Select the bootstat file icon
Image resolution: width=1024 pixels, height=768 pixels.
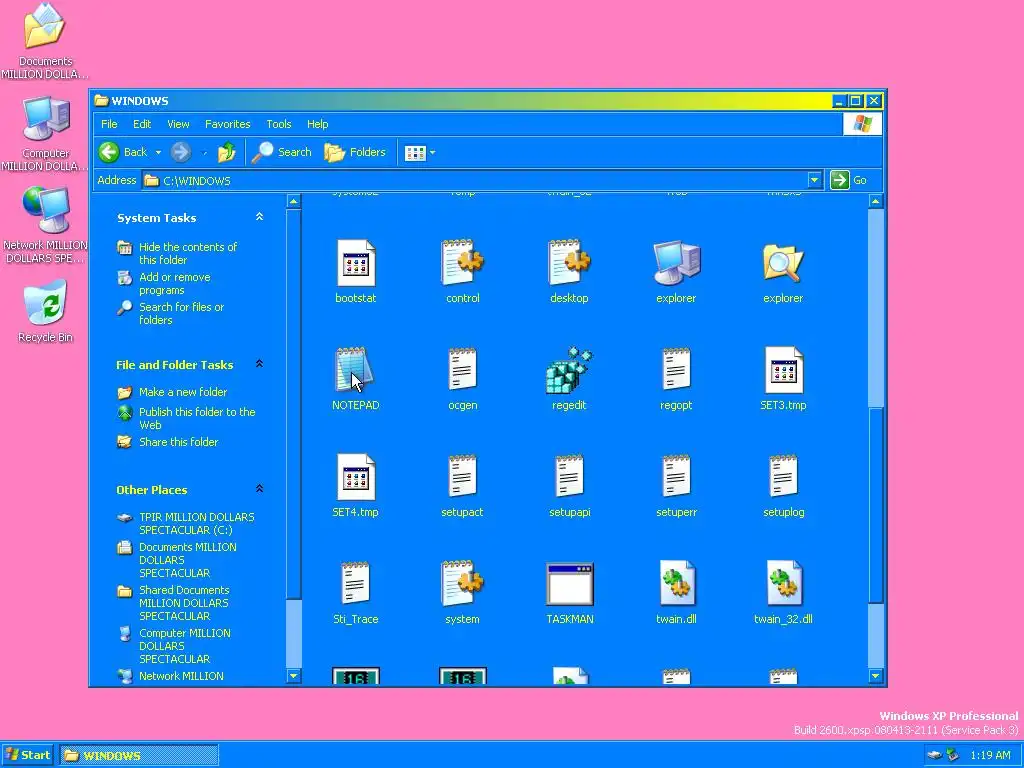(x=356, y=263)
